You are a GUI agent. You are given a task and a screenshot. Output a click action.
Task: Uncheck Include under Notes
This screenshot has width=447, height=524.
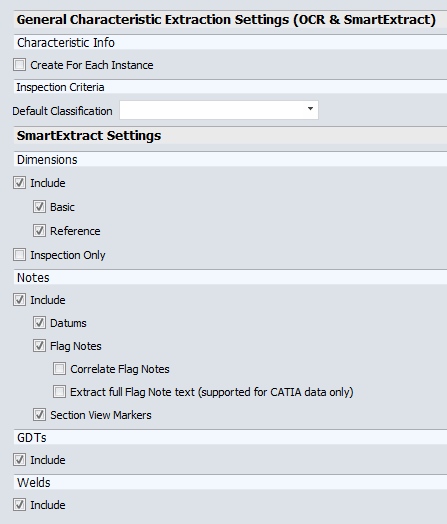[x=19, y=300]
